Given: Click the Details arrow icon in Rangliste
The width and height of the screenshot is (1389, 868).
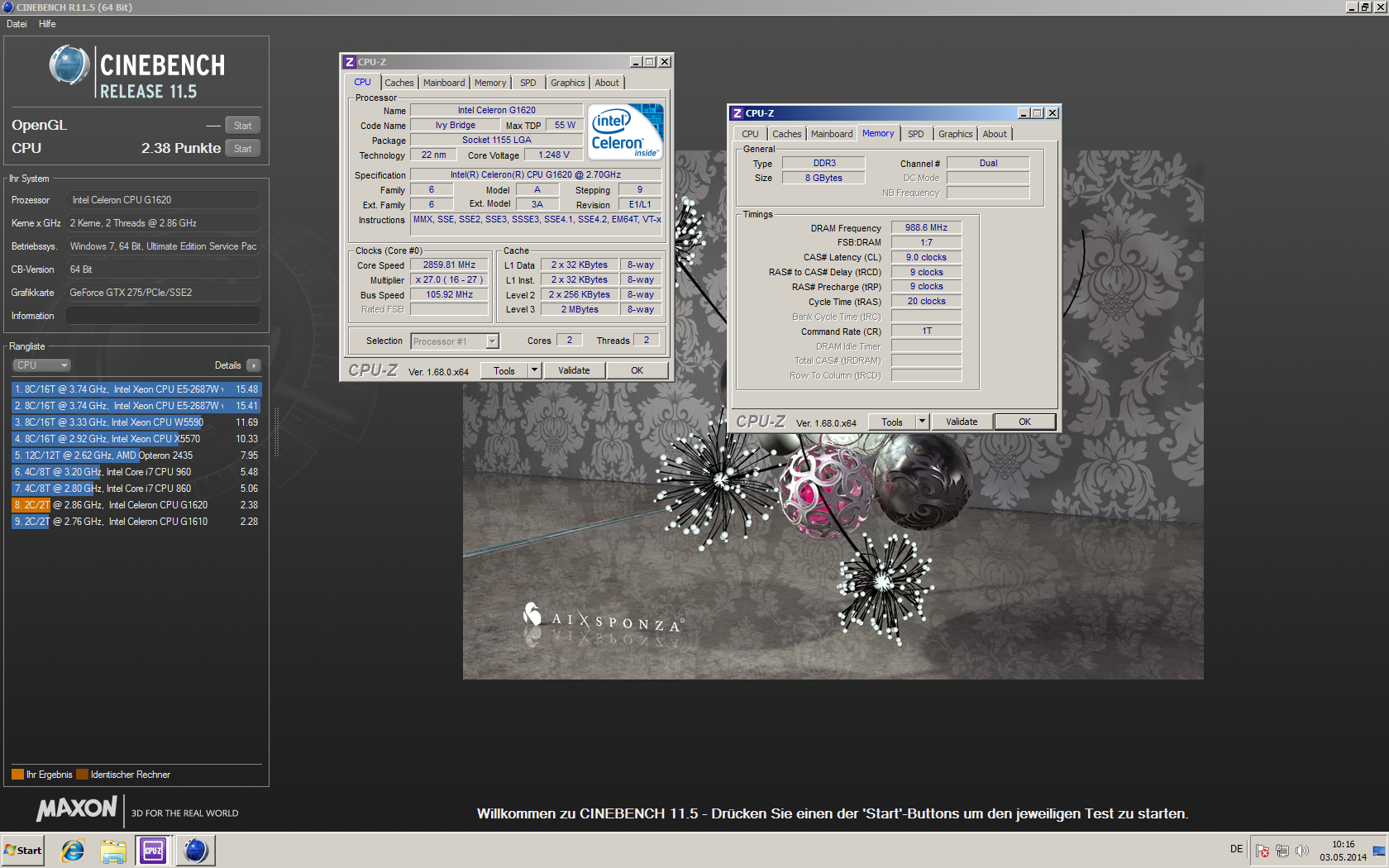Looking at the screenshot, I should tap(254, 365).
